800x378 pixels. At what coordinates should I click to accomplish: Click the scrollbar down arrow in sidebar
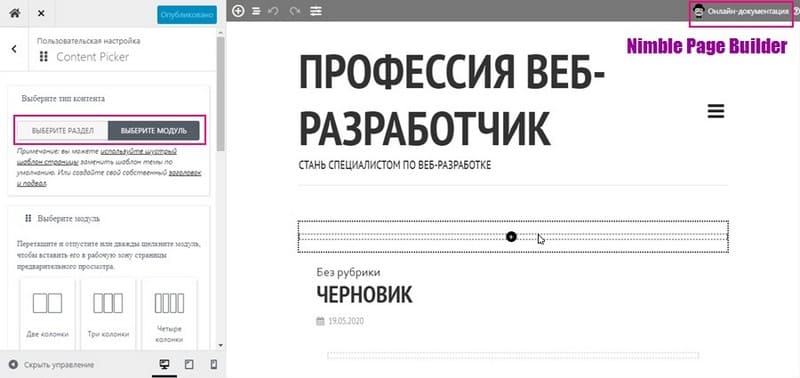220,345
